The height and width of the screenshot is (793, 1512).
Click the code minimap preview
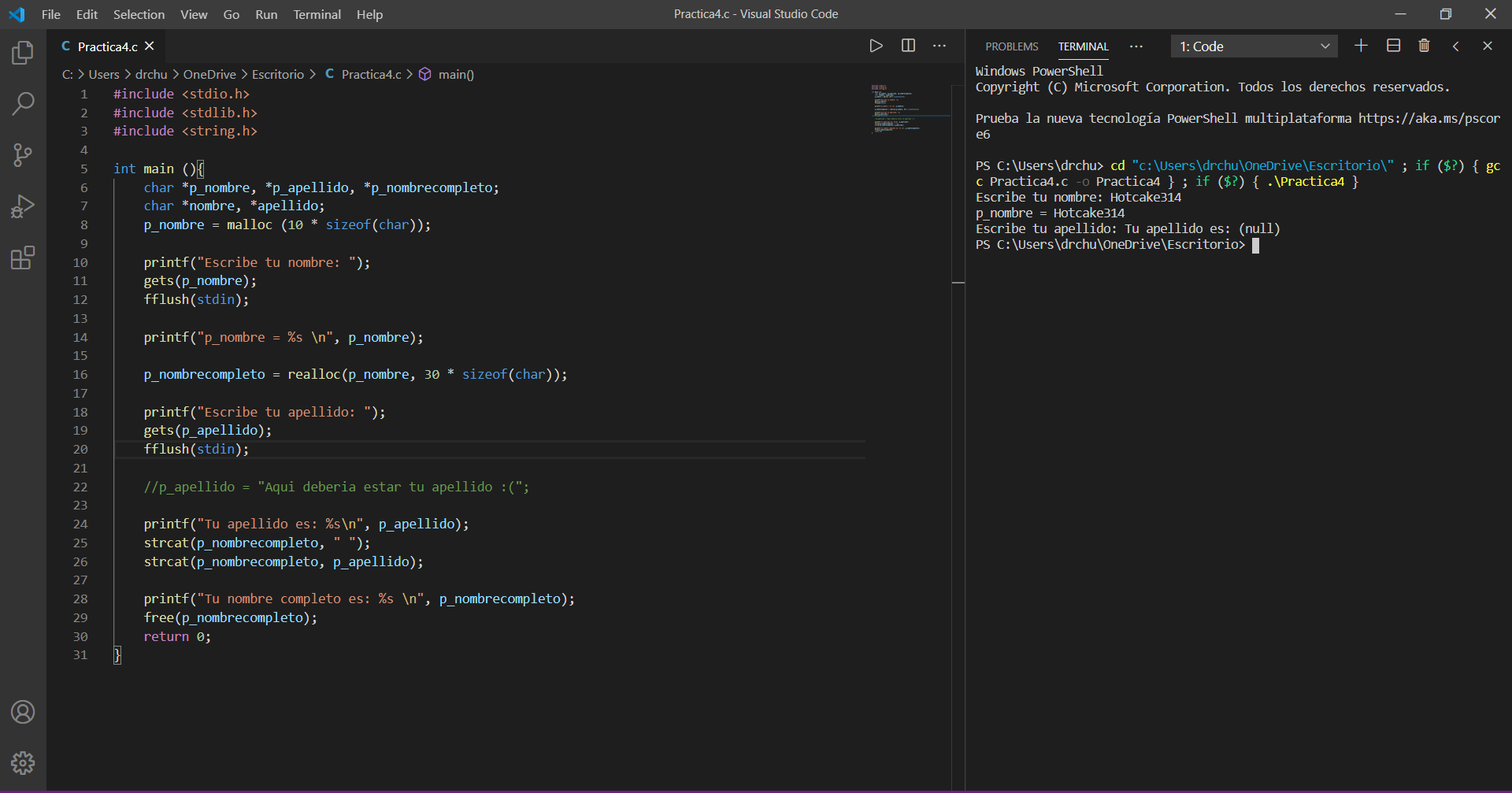coord(910,108)
